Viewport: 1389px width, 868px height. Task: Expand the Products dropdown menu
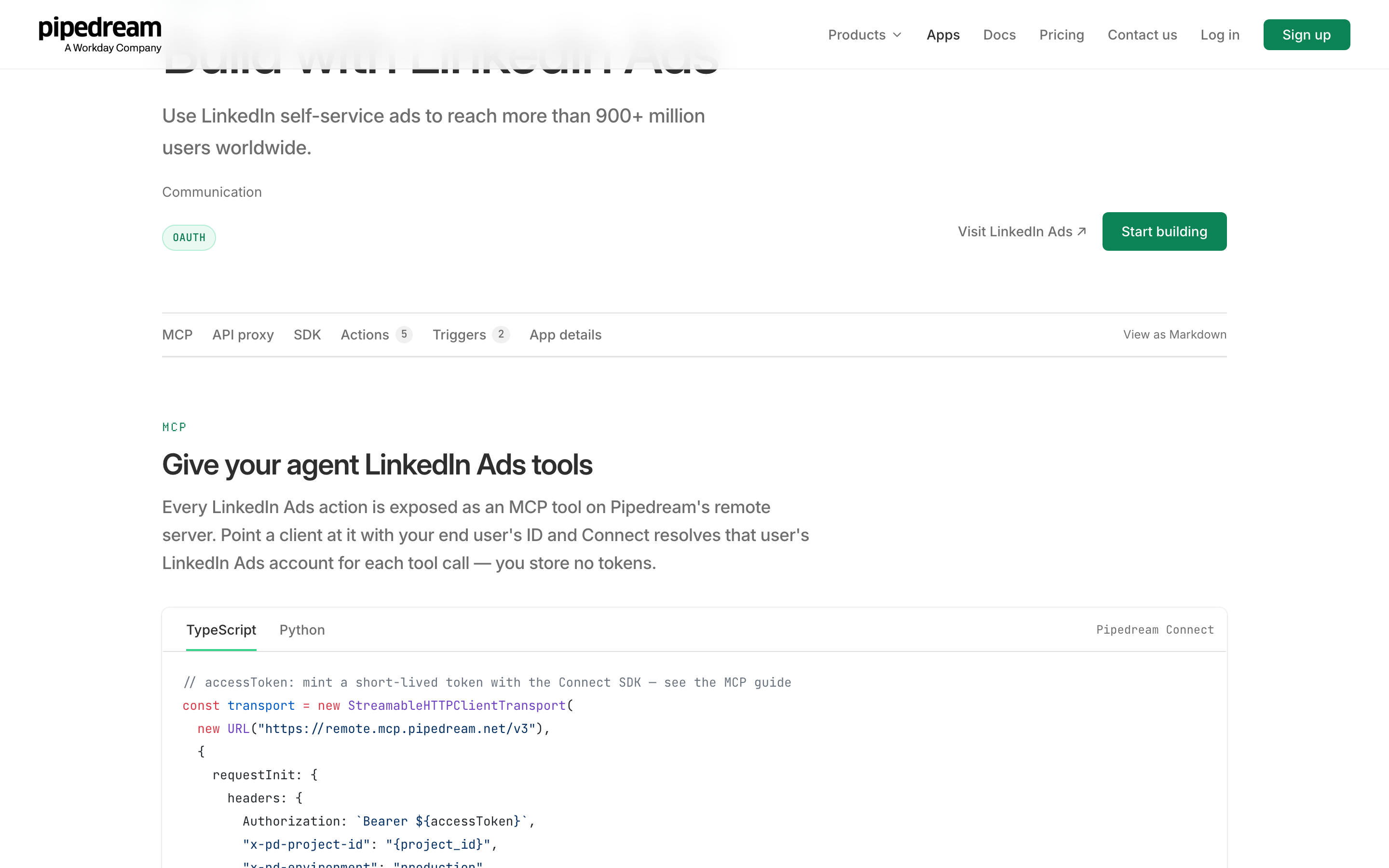point(865,35)
